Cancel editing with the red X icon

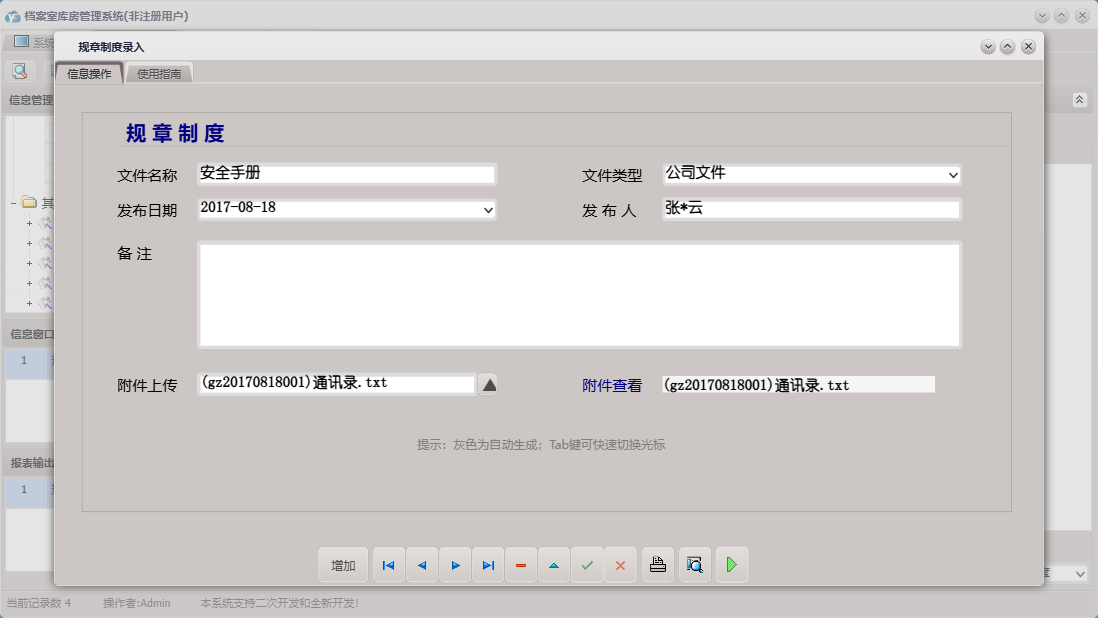[621, 565]
